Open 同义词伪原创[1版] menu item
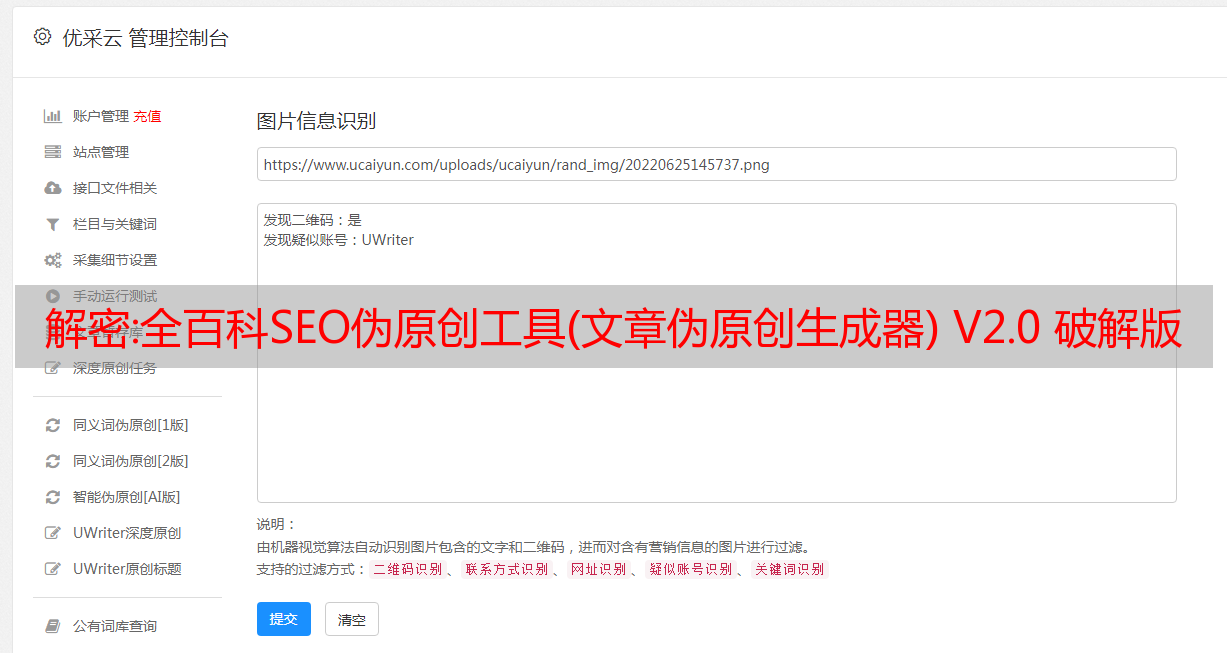Viewport: 1227px width, 653px height. (x=131, y=425)
